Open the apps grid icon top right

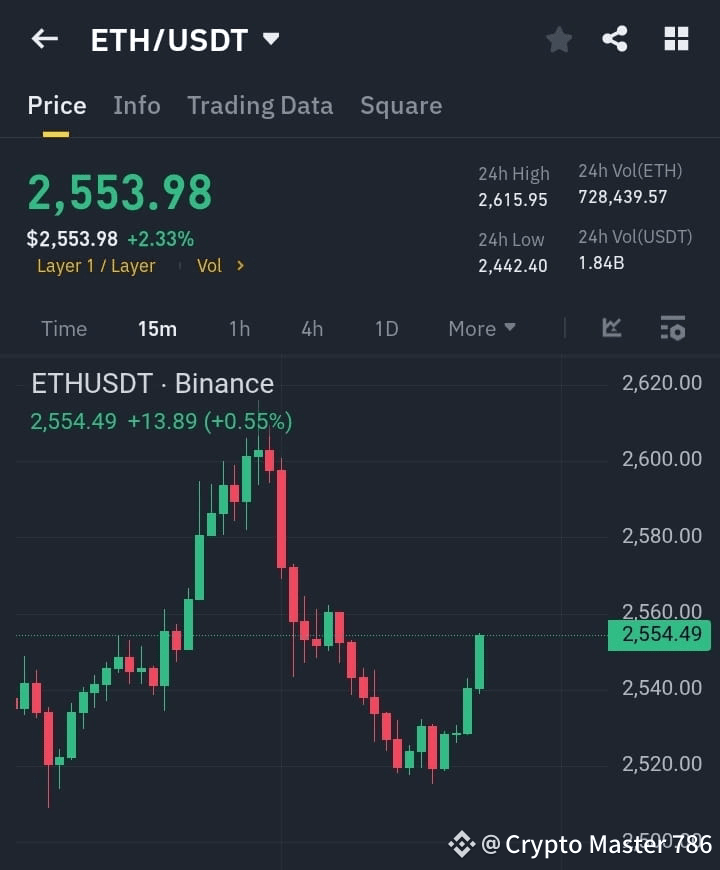point(676,39)
